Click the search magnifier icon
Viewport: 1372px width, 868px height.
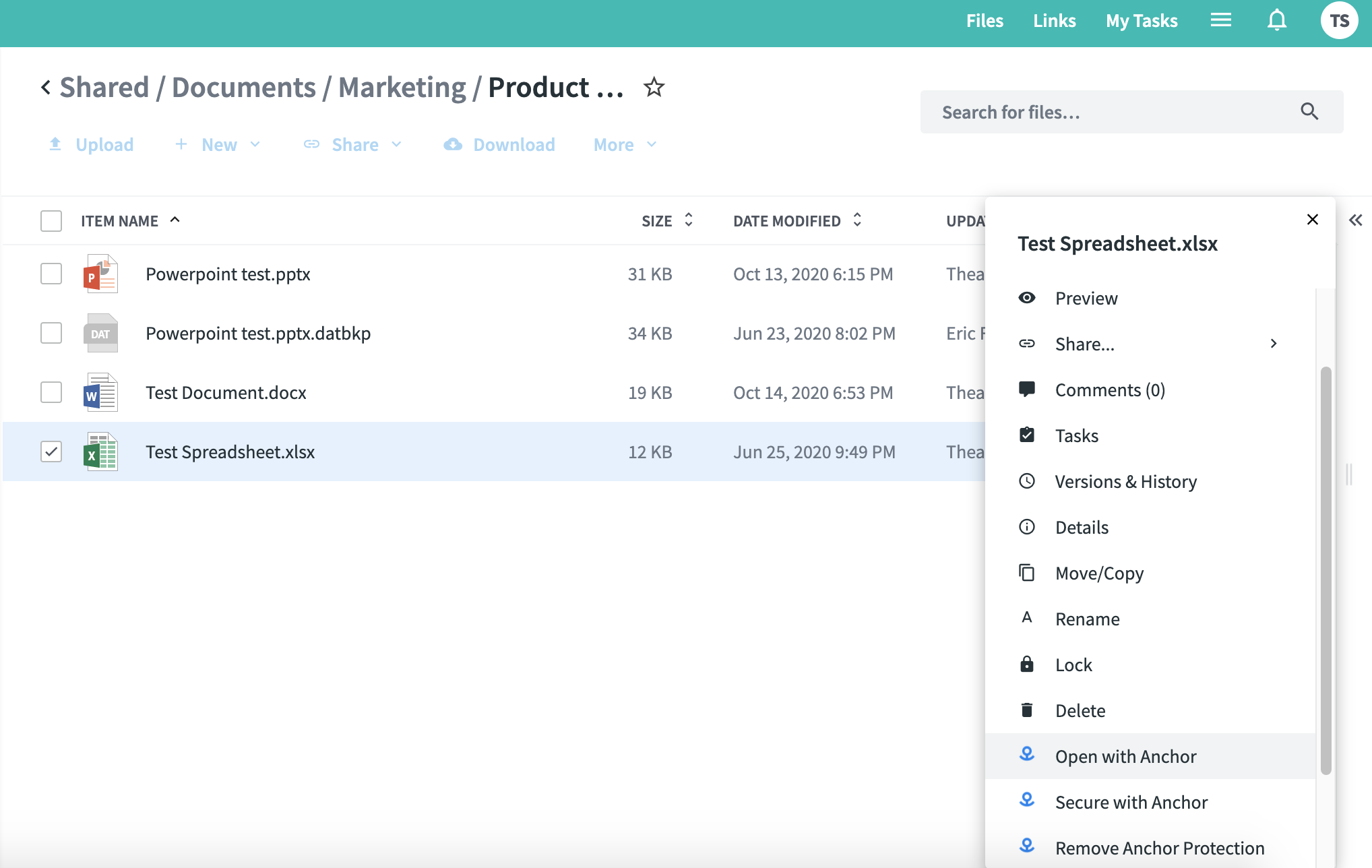click(1309, 111)
